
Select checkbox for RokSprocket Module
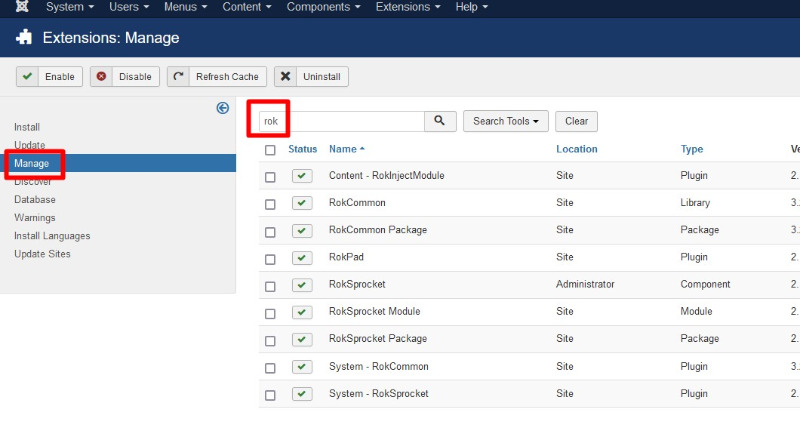[270, 314]
